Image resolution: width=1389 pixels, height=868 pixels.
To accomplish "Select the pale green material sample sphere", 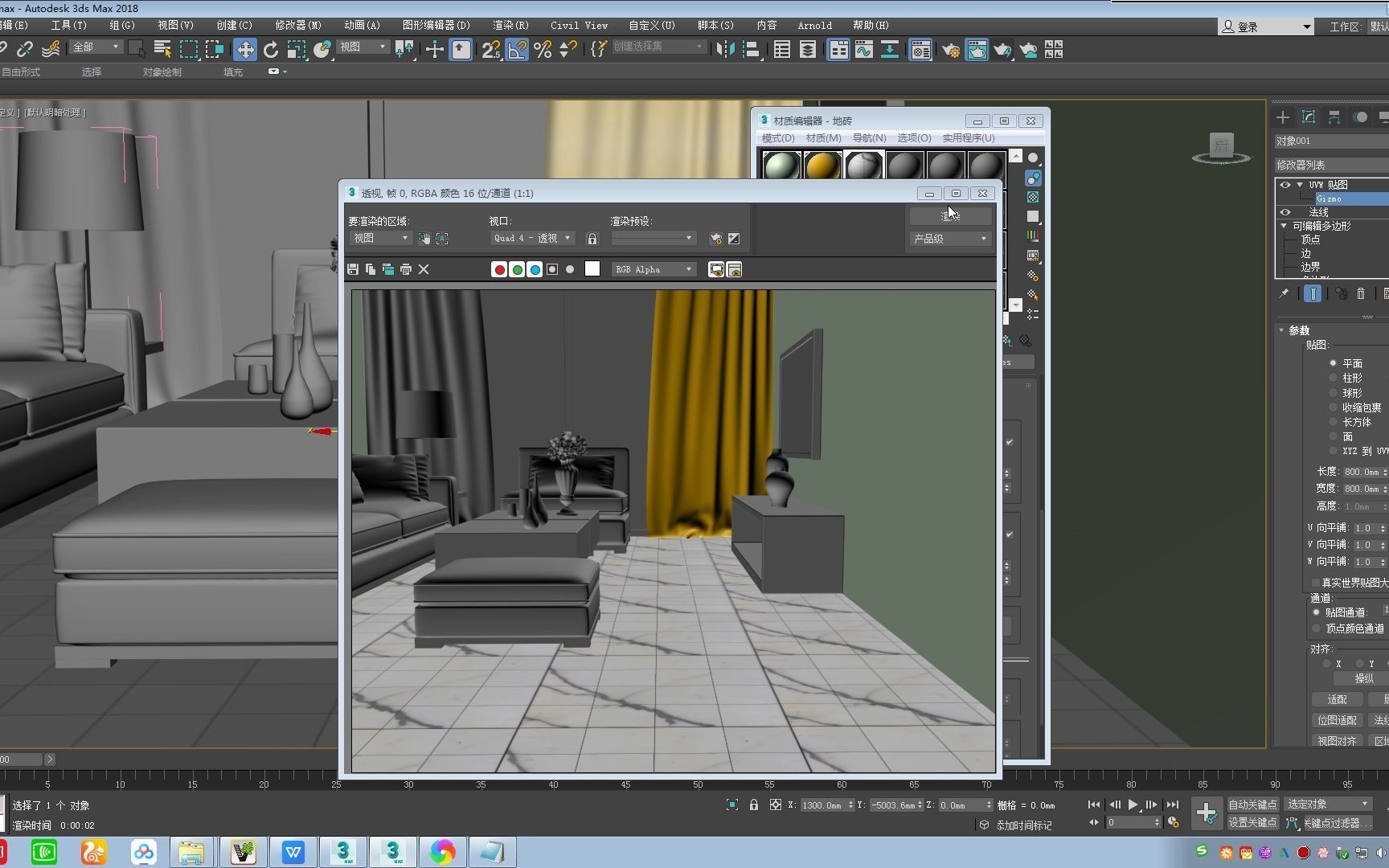I will pos(781,166).
